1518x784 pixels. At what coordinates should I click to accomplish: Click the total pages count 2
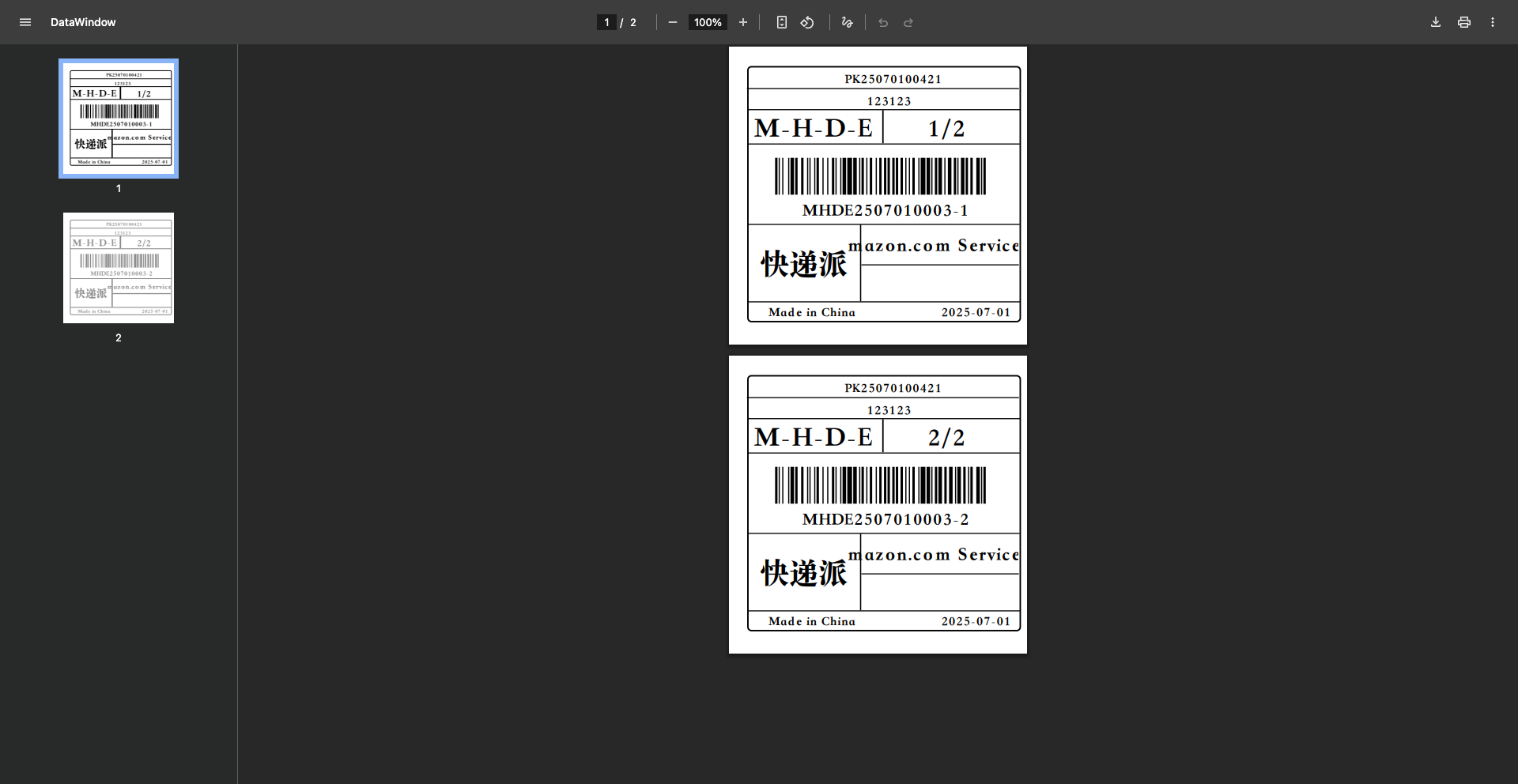[633, 22]
